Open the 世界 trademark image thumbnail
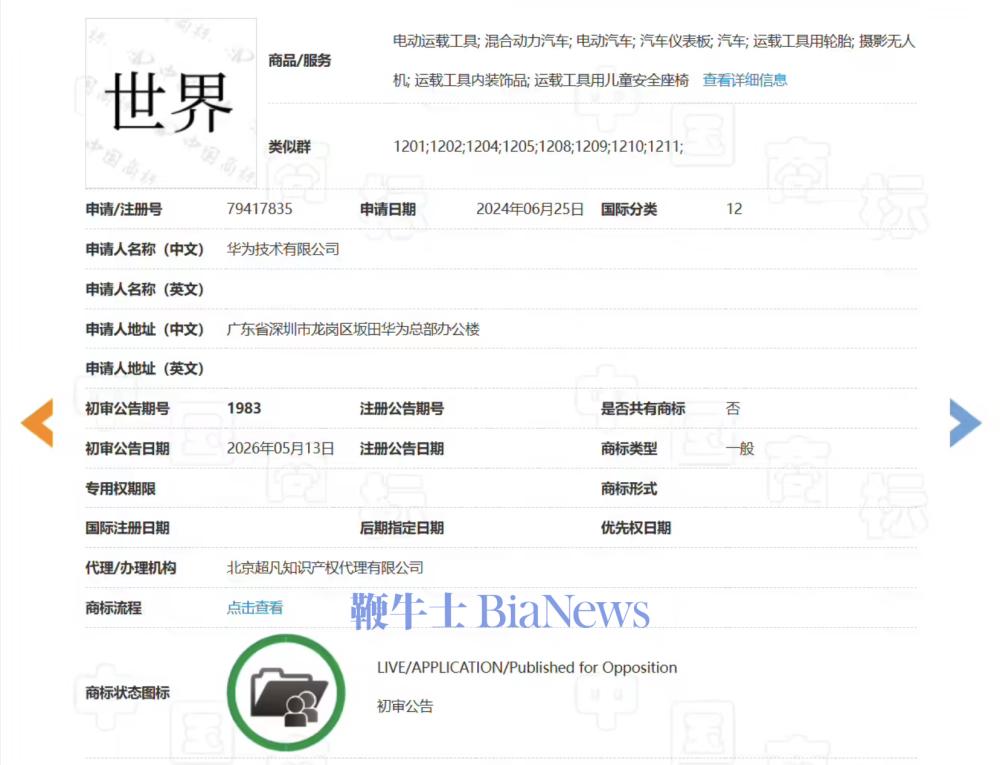The width and height of the screenshot is (1000, 765). click(x=171, y=103)
